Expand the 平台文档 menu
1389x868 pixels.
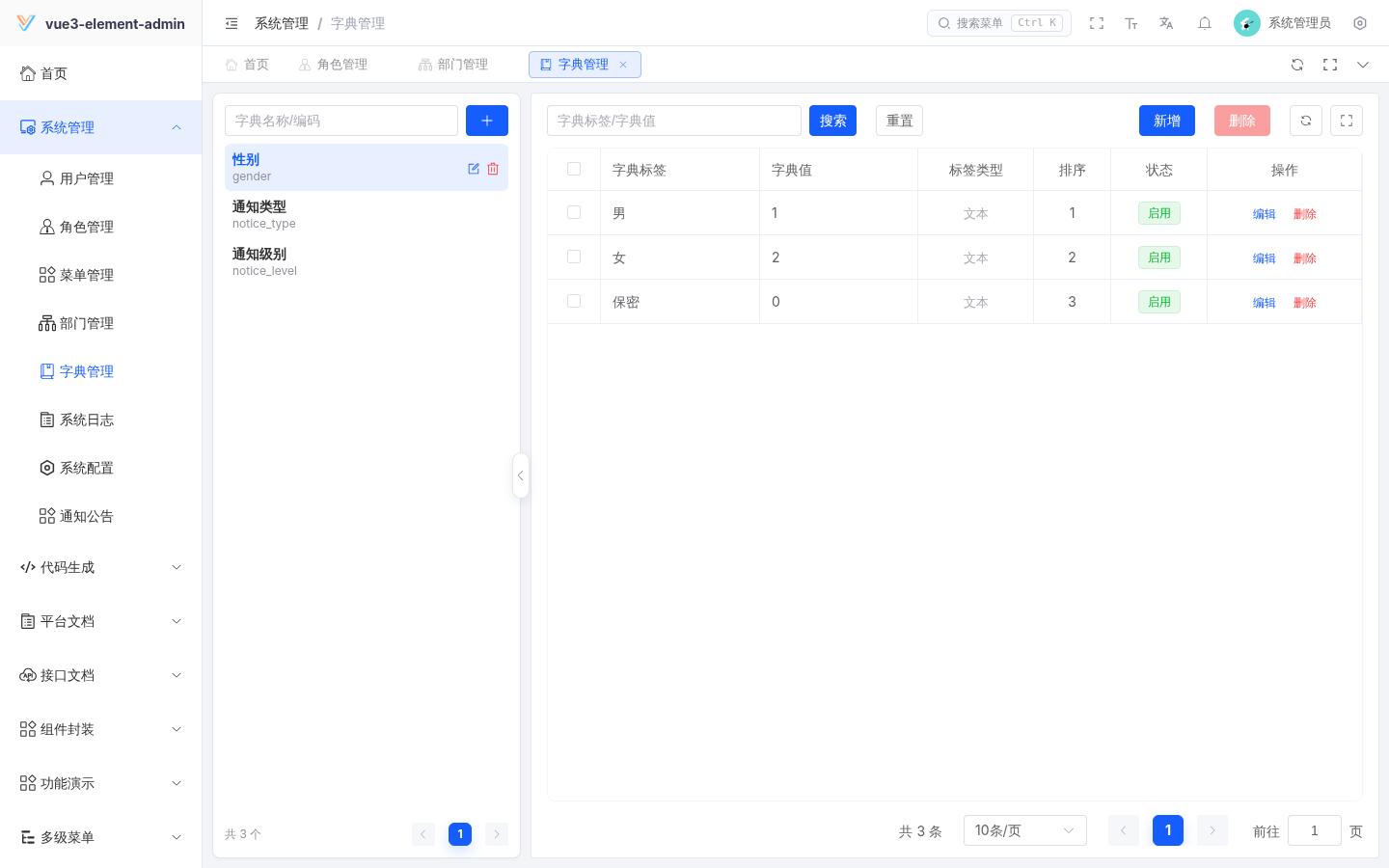pos(101,621)
